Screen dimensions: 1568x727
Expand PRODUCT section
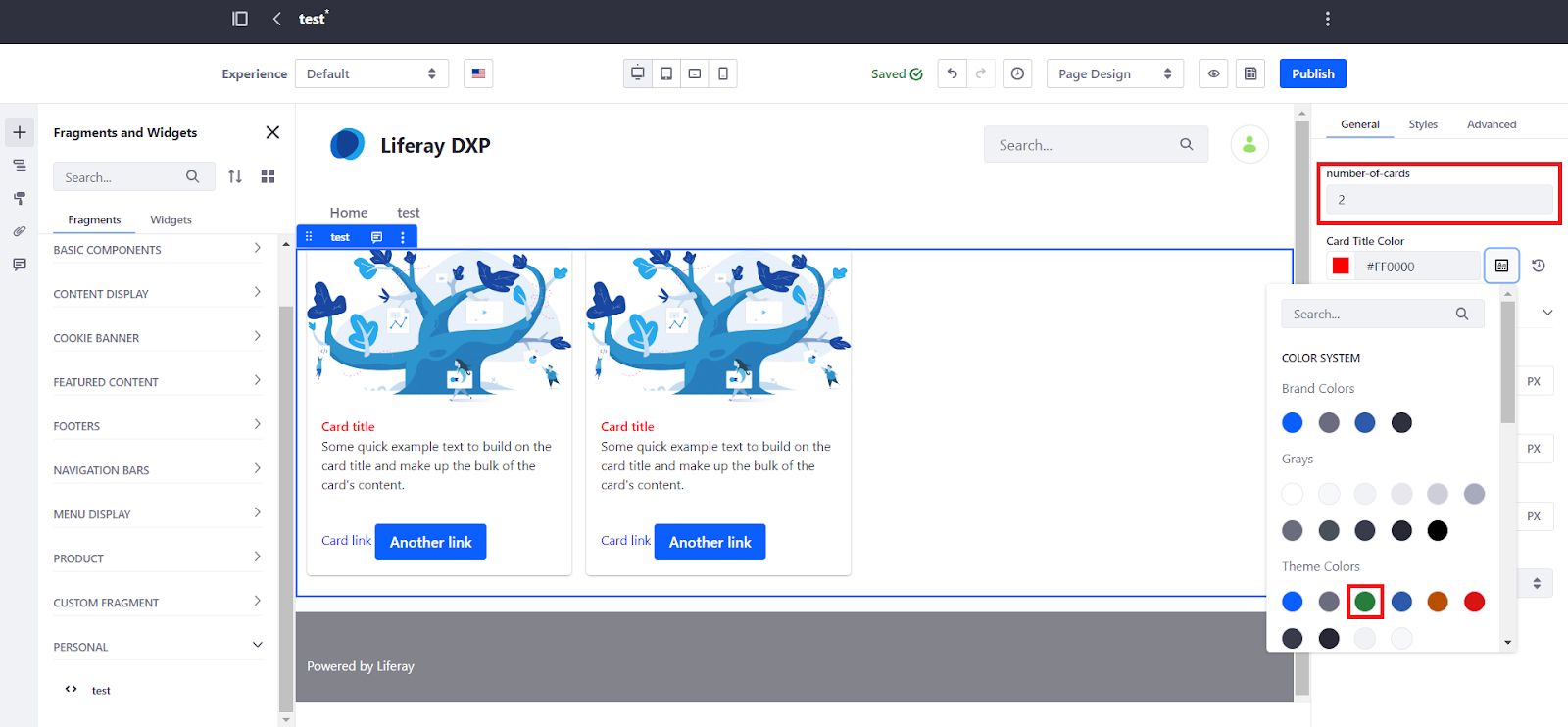tap(158, 557)
